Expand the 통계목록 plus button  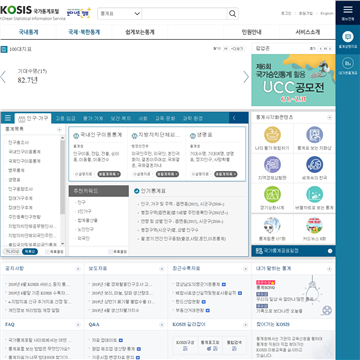click(x=60, y=129)
